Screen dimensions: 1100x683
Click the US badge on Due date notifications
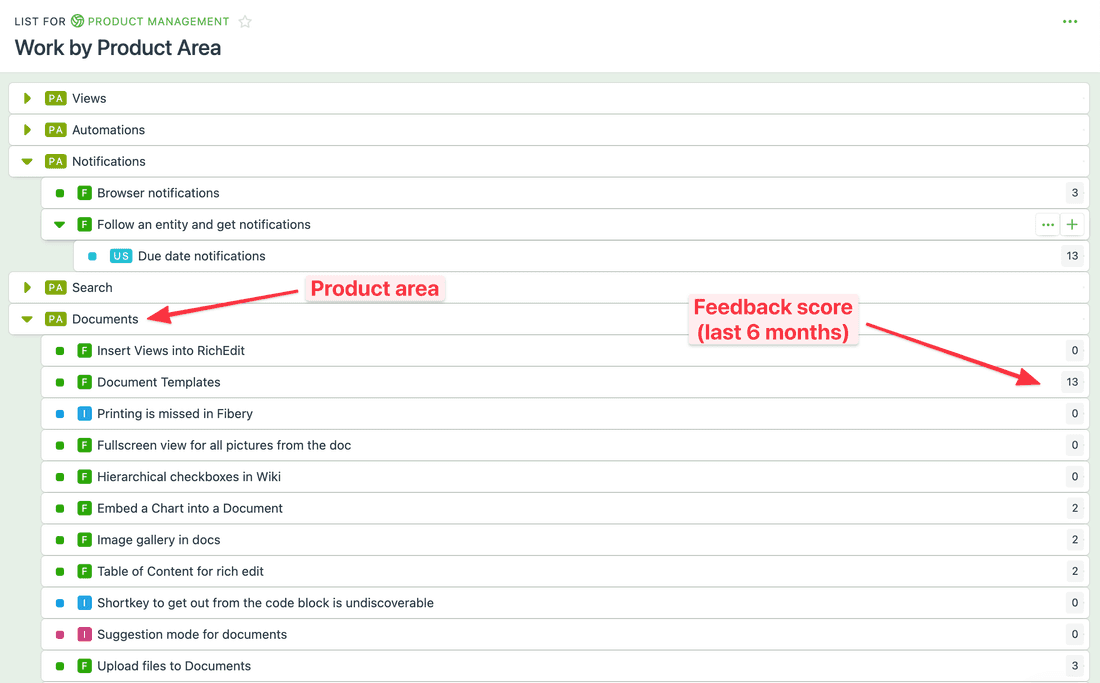pyautogui.click(x=121, y=255)
